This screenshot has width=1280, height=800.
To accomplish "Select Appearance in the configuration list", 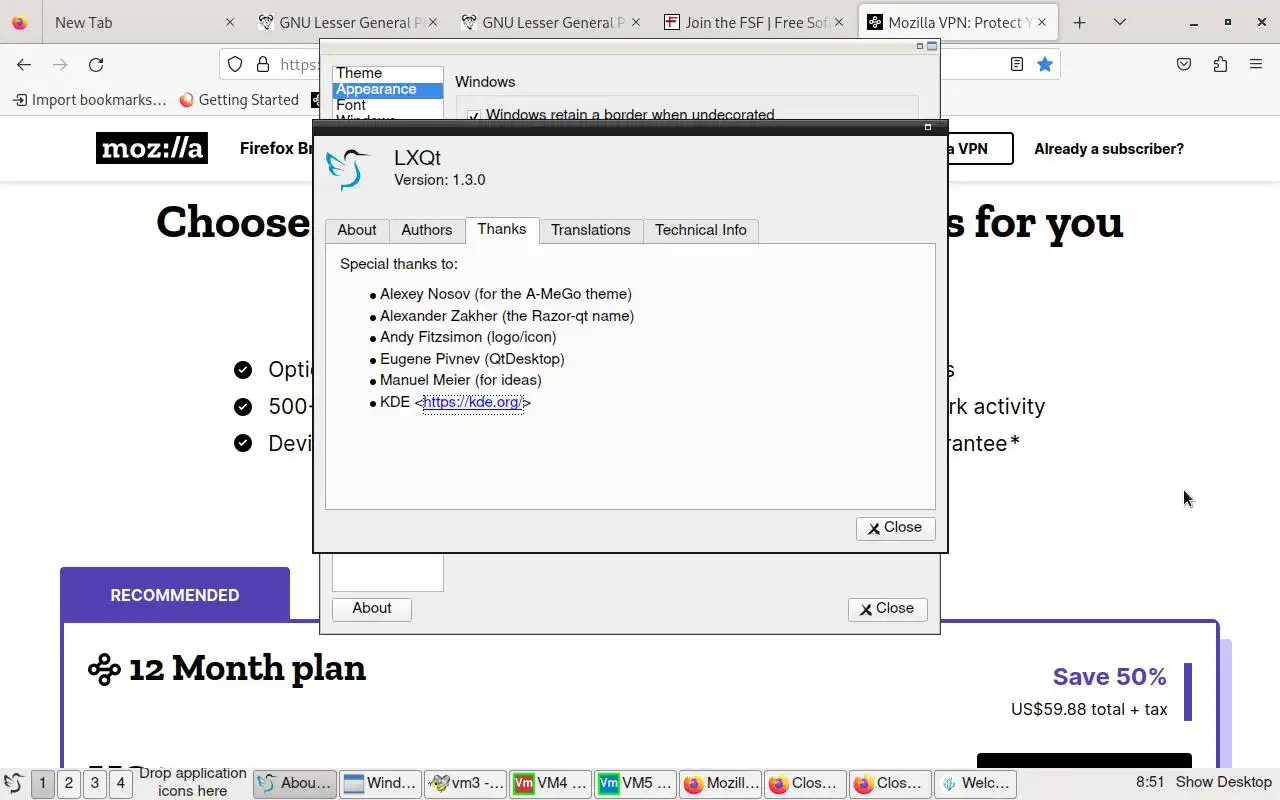I will (387, 89).
